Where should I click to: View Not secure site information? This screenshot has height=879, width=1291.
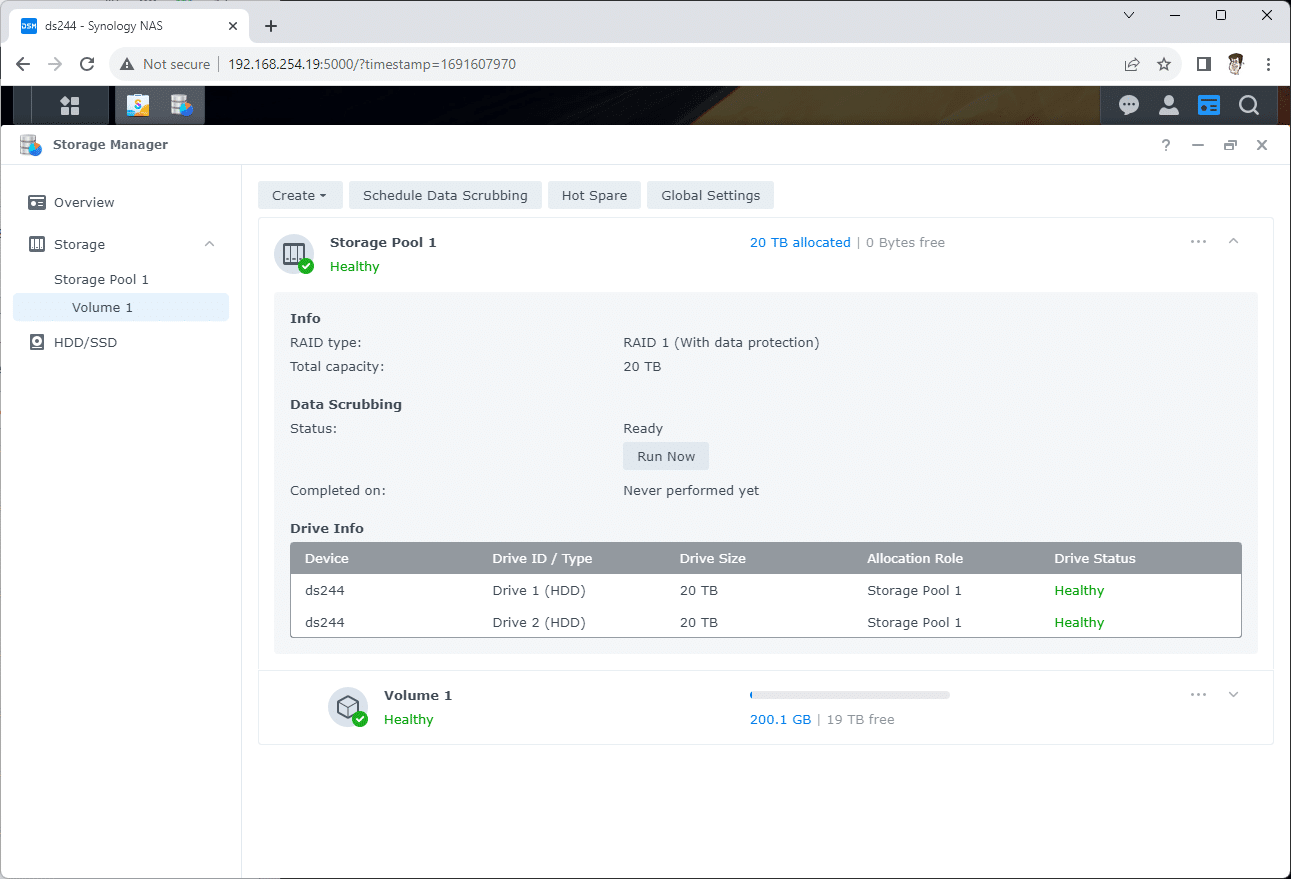(x=165, y=64)
